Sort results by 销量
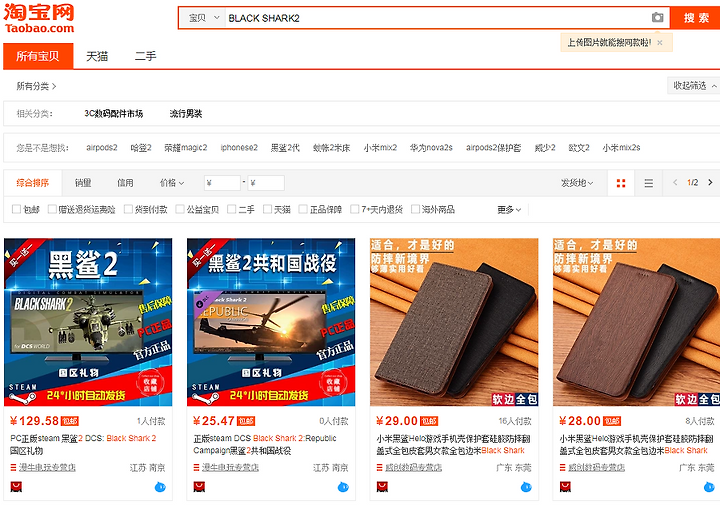720x505 pixels. pos(83,183)
